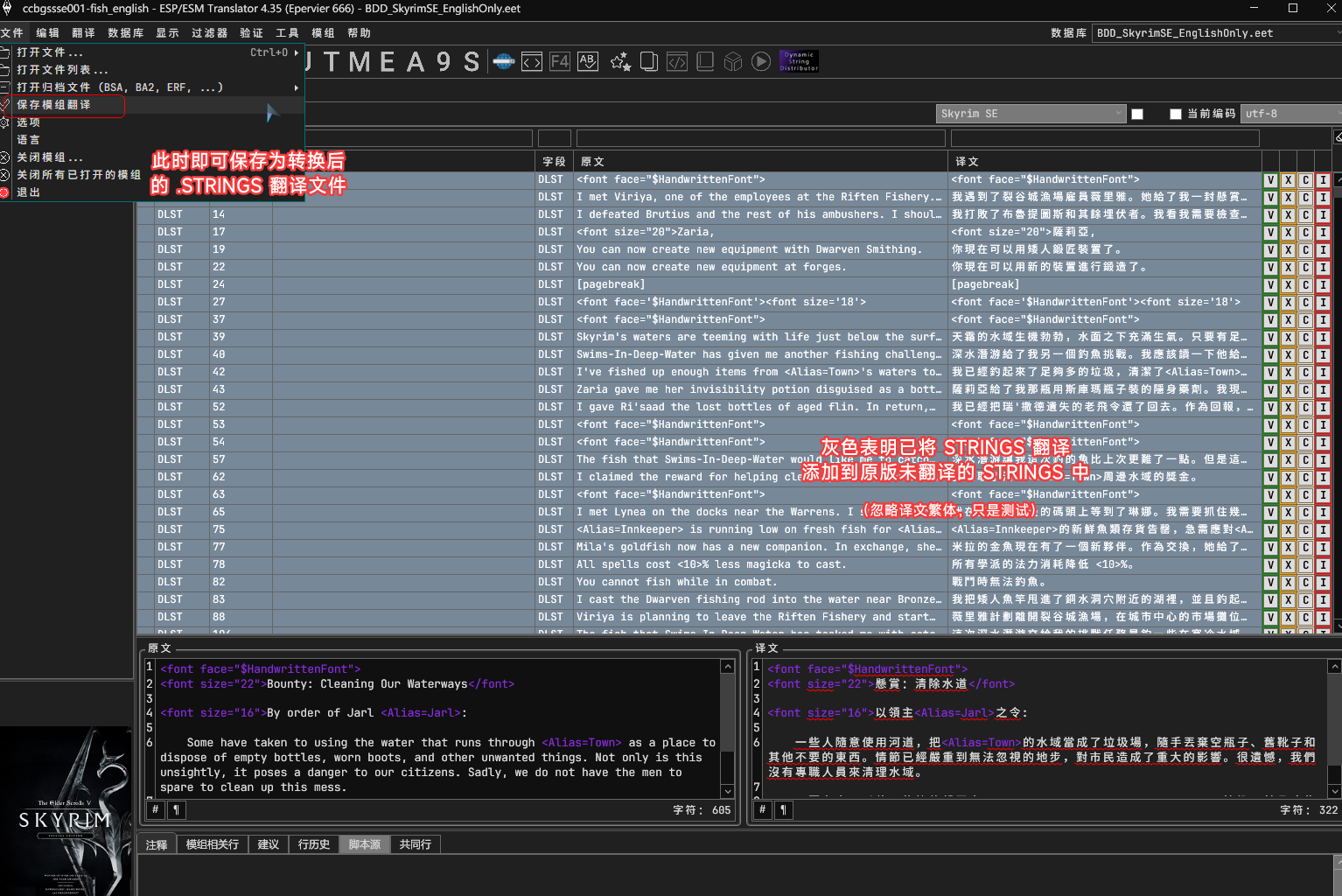The height and width of the screenshot is (896, 1342).
Task: Open the 工具 menu in the menu bar
Action: click(x=287, y=33)
